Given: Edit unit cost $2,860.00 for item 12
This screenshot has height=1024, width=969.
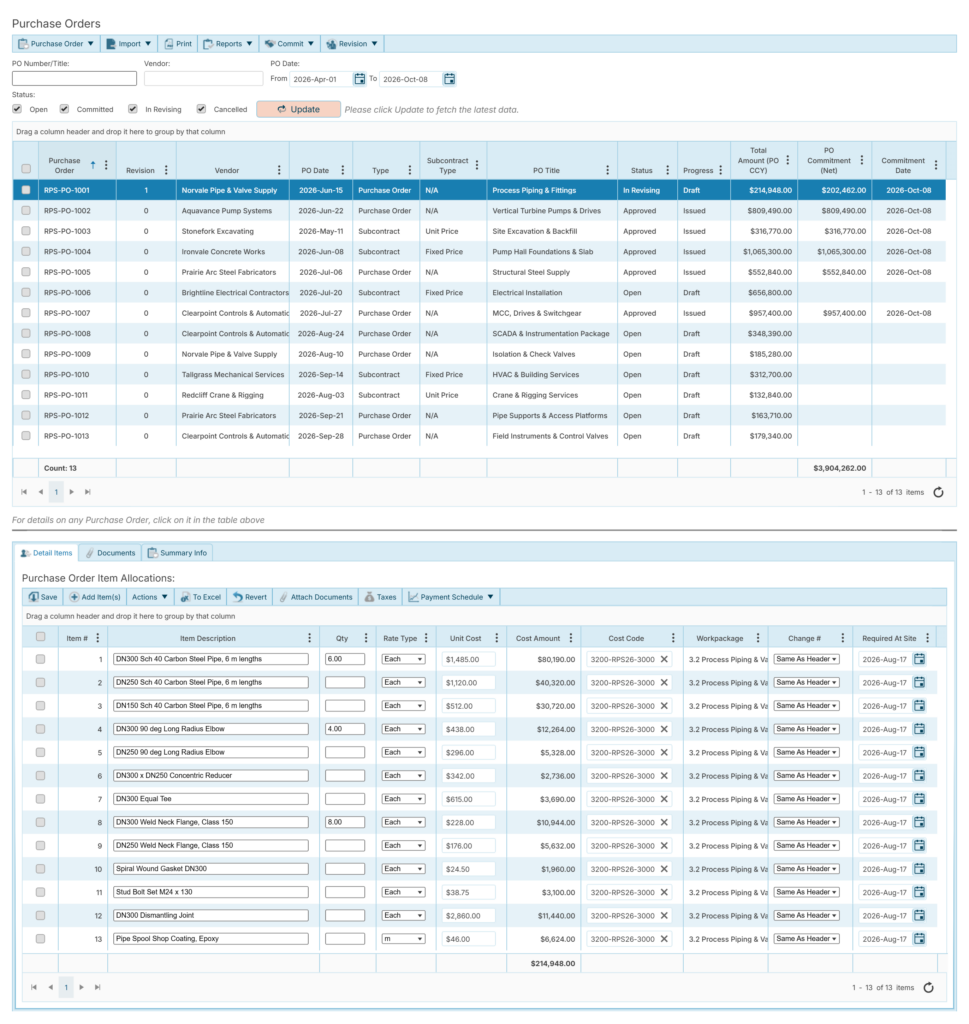Looking at the screenshot, I should tap(468, 916).
